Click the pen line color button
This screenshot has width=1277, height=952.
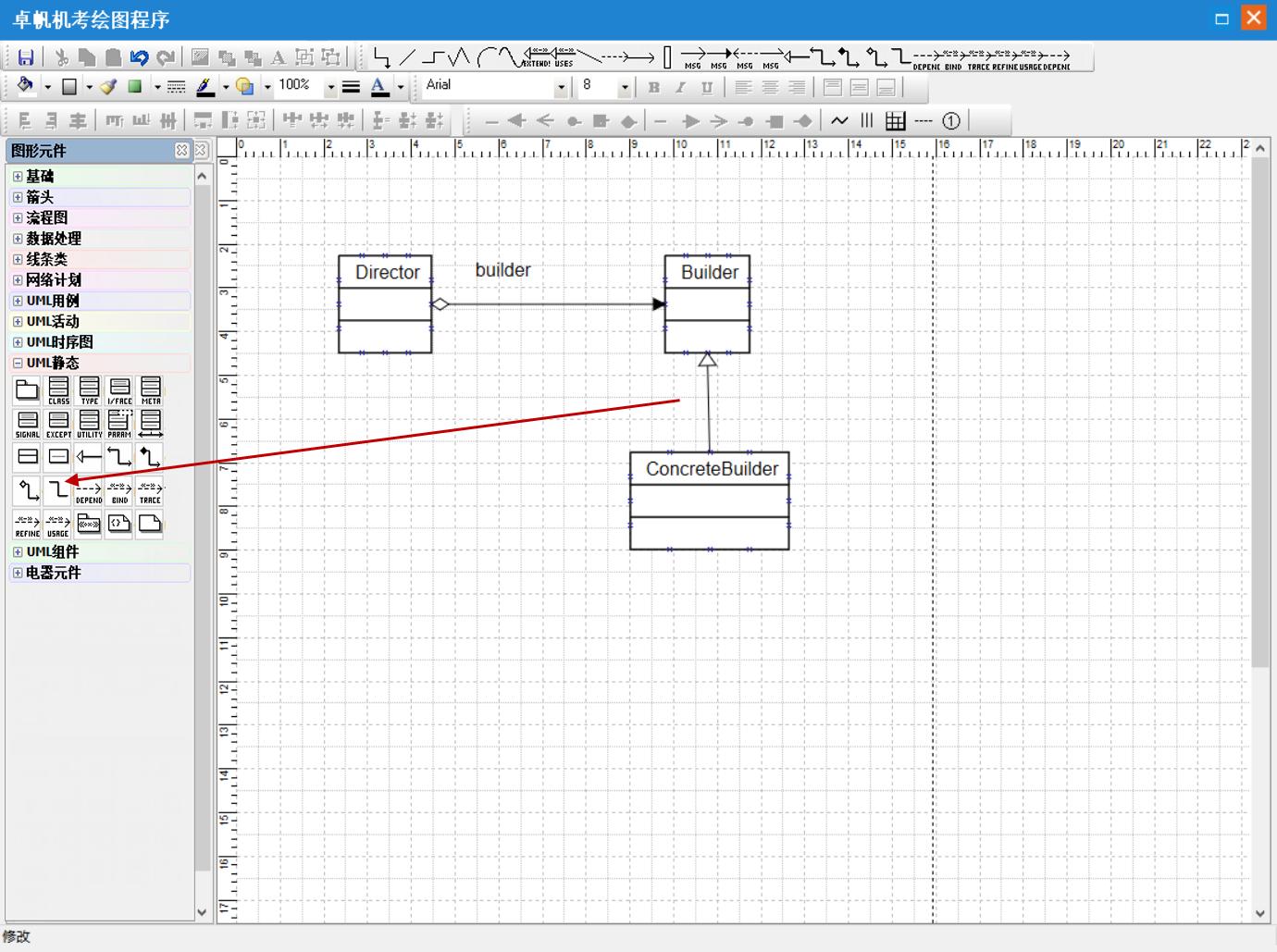(205, 87)
